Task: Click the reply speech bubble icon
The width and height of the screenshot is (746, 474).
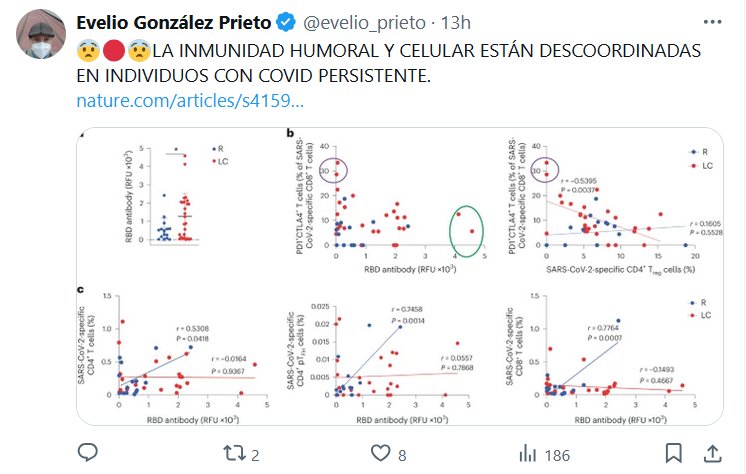Action: point(87,454)
